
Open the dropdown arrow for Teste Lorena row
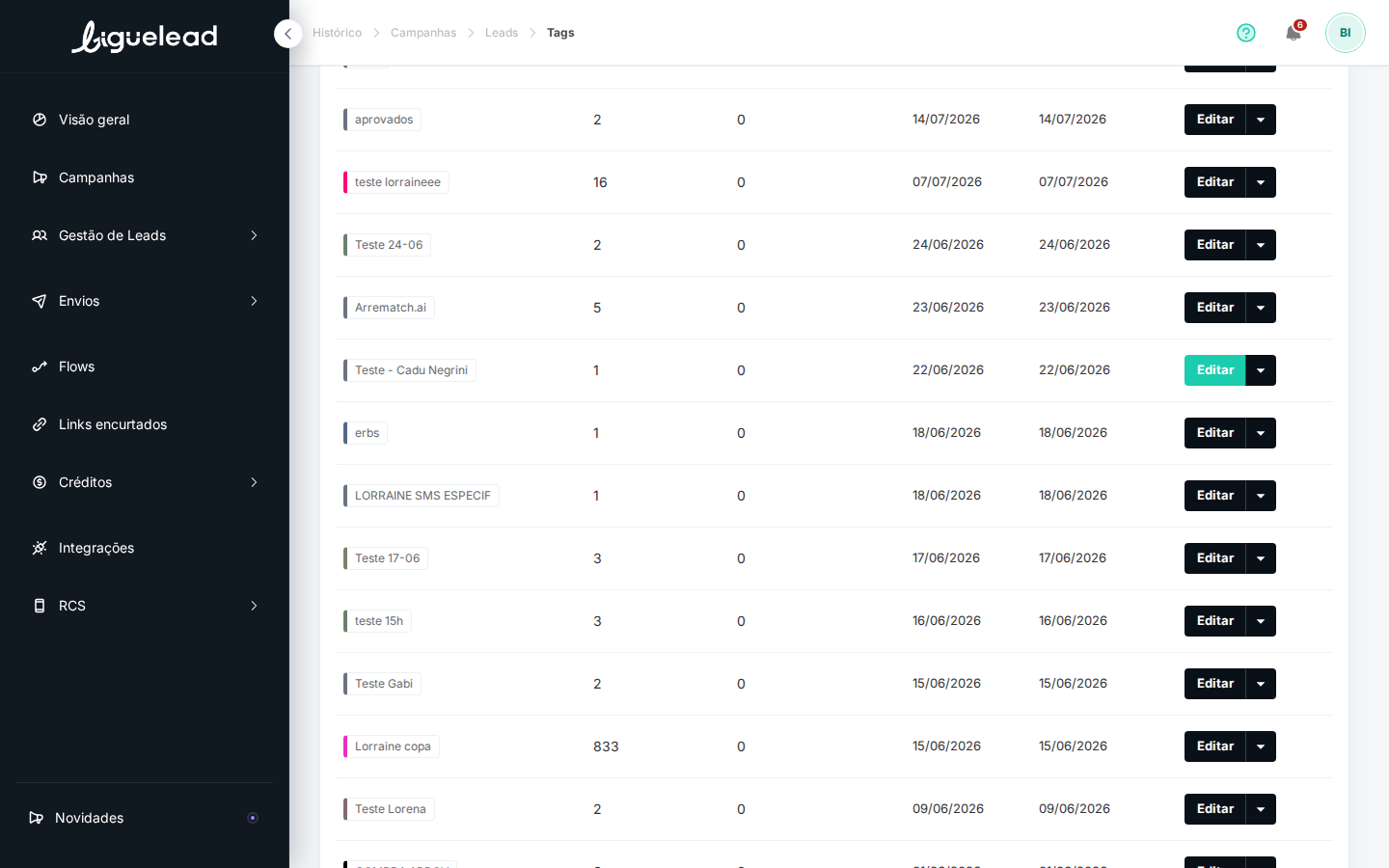point(1261,809)
